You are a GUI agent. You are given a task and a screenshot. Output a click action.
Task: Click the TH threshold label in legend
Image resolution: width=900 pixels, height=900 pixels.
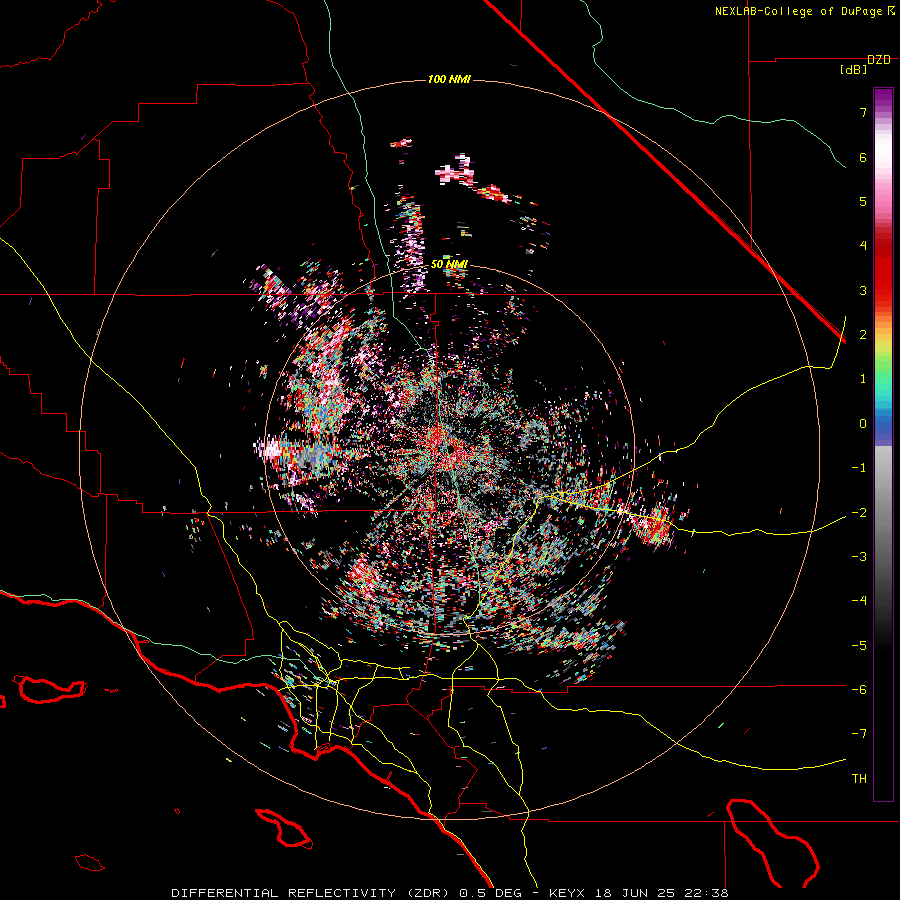pyautogui.click(x=859, y=779)
